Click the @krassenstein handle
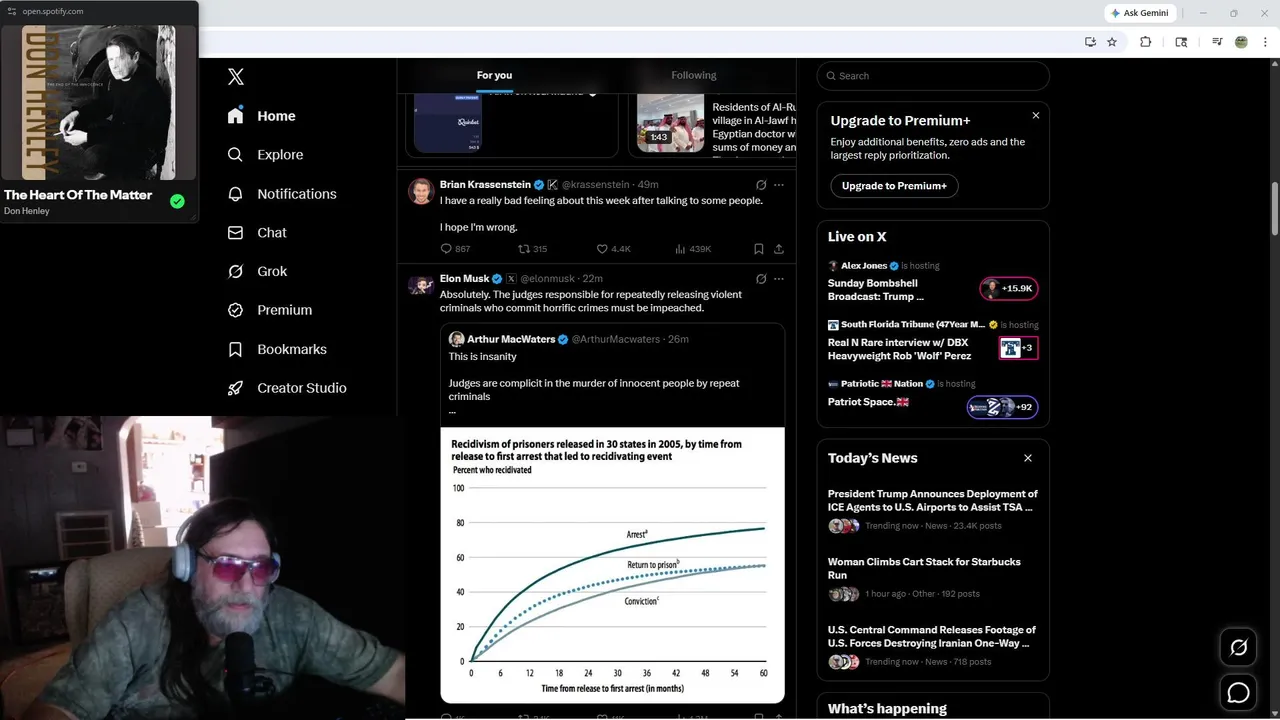1280x720 pixels. (595, 185)
